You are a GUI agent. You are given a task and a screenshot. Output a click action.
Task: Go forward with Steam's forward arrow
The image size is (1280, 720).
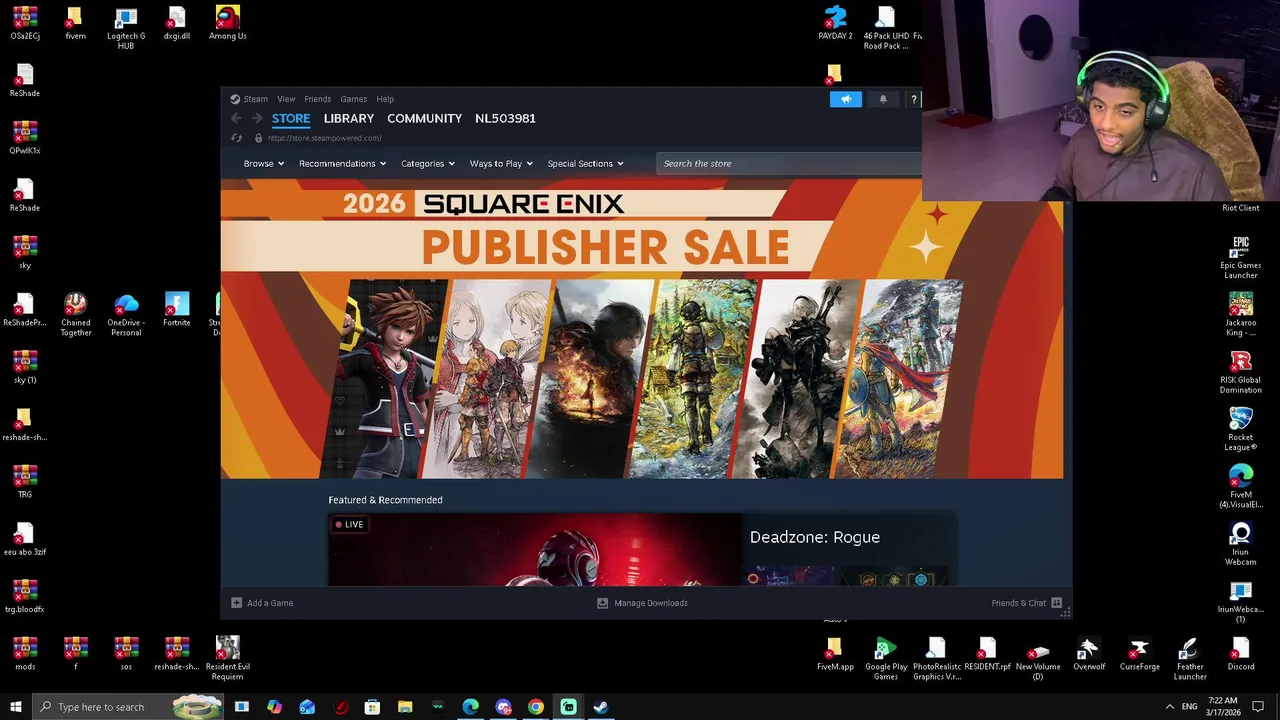tap(257, 118)
